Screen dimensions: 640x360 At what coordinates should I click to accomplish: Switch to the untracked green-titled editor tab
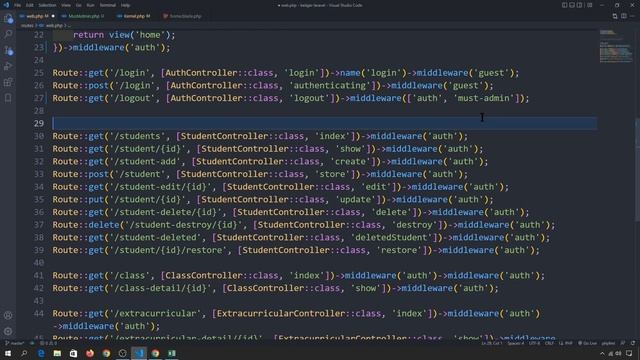tap(86, 16)
